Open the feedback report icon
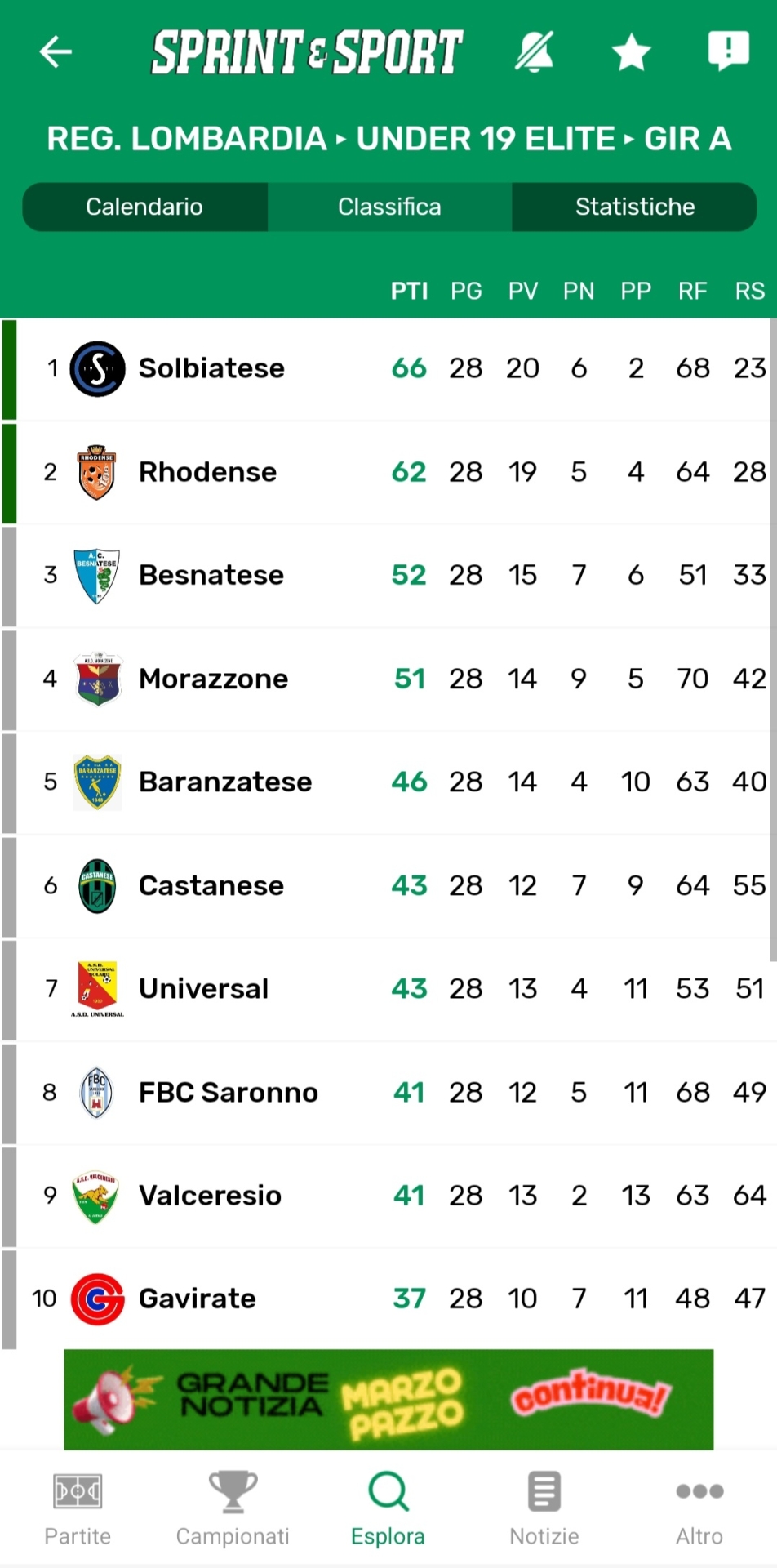This screenshot has width=777, height=1568. tap(727, 51)
